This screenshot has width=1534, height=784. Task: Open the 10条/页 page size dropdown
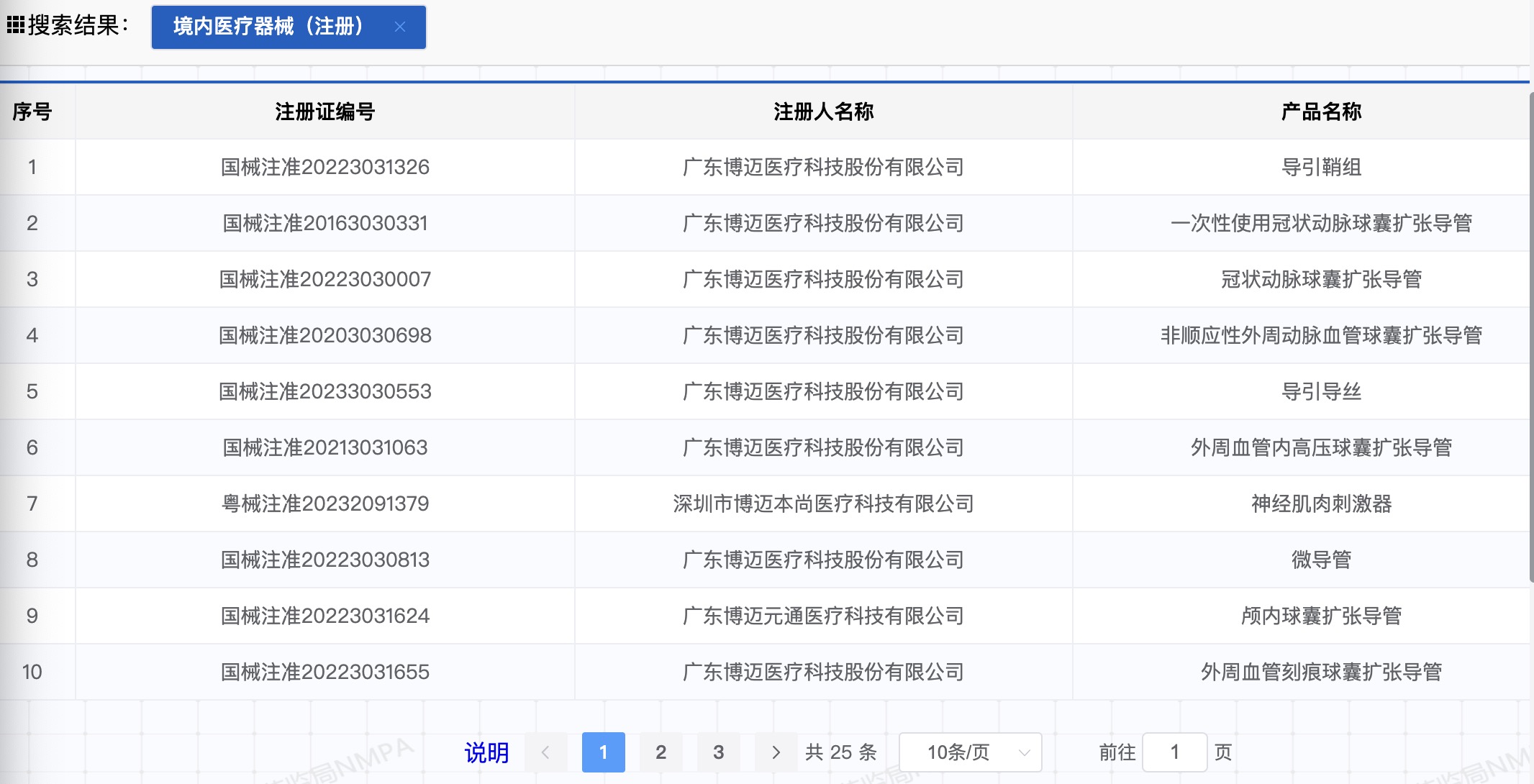[970, 752]
